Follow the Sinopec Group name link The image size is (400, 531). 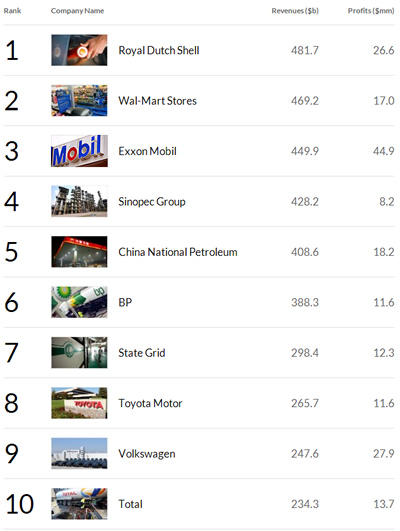click(152, 201)
